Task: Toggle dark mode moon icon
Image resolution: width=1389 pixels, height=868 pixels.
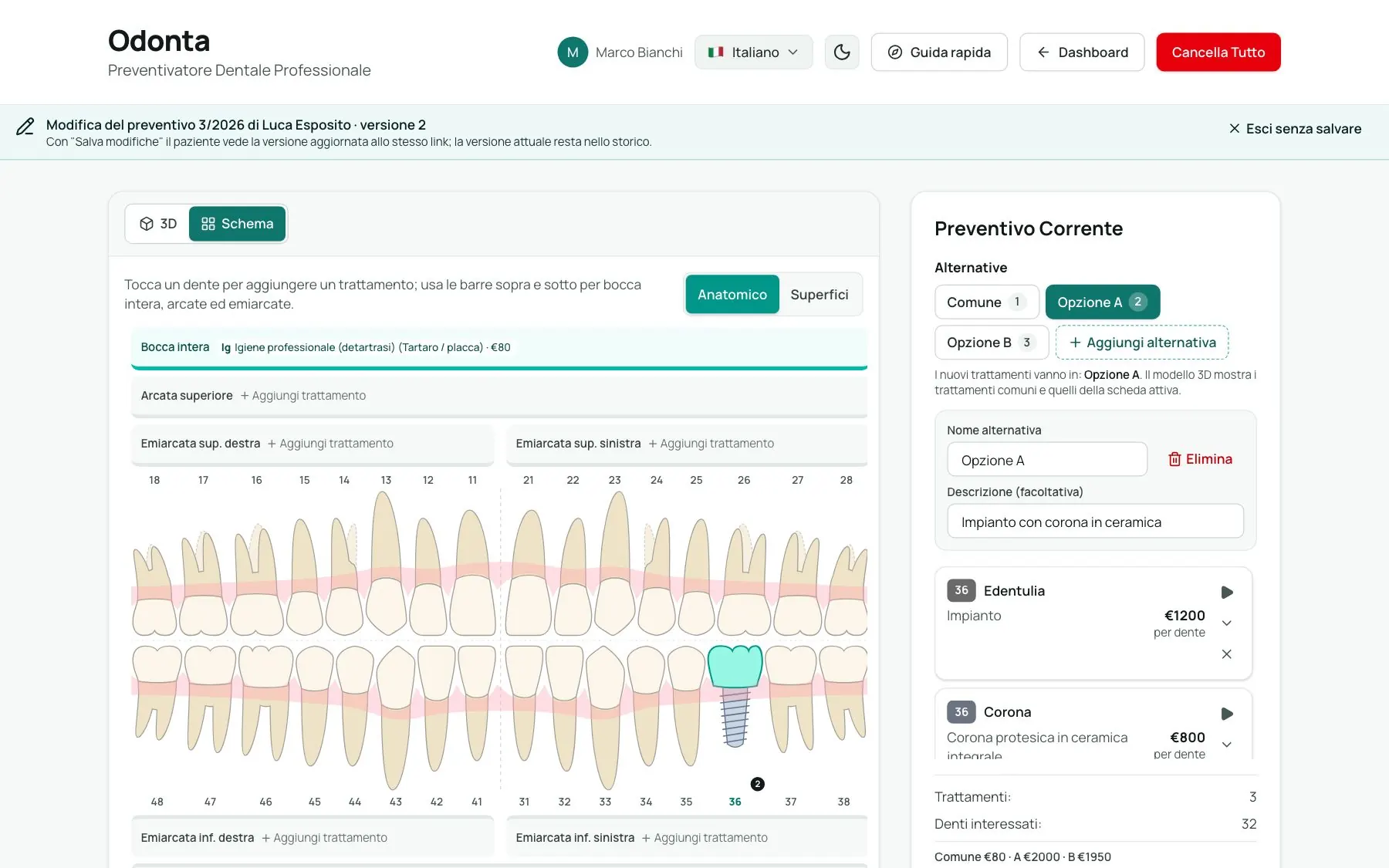Action: tap(842, 52)
